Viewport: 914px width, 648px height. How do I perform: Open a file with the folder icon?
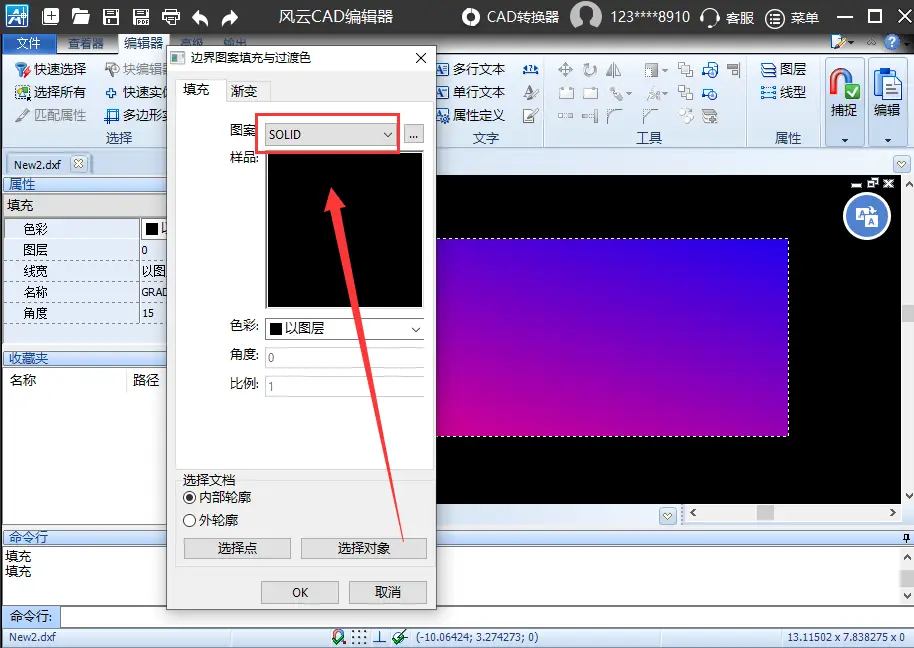80,16
